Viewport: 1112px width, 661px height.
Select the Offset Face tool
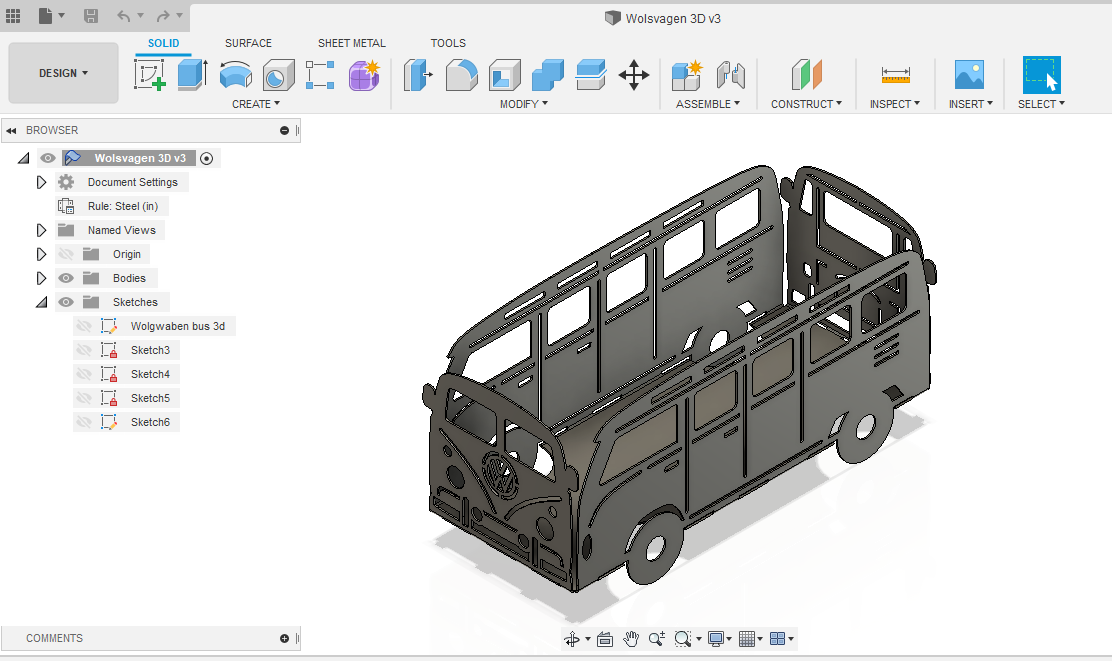point(591,74)
